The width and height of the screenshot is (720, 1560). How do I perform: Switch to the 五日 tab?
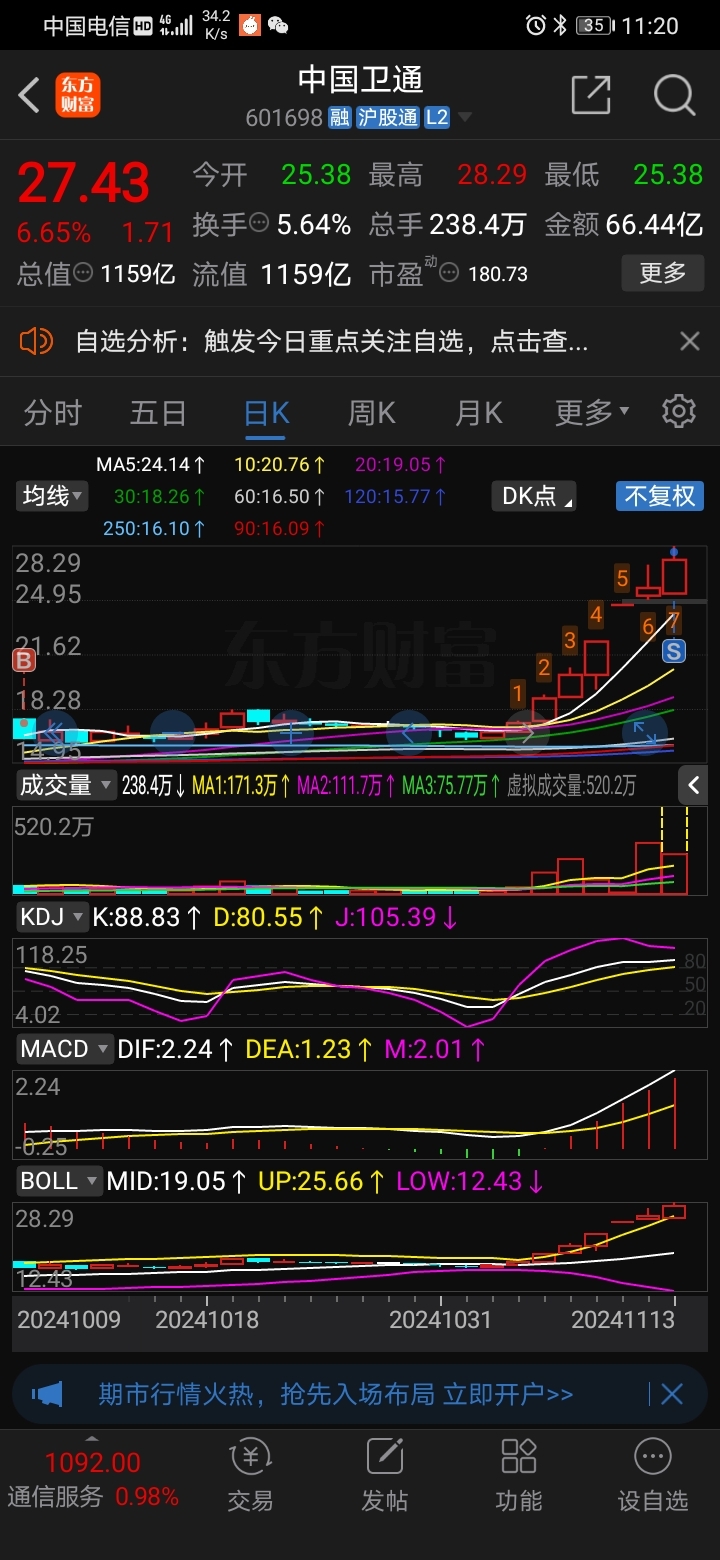158,412
